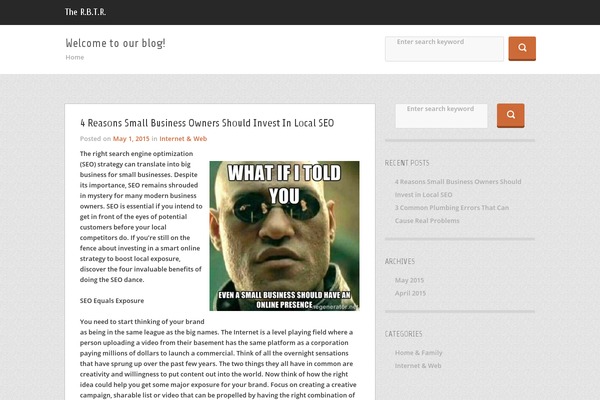Image resolution: width=600 pixels, height=400 pixels.
Task: Select the Archives sidebar heading
Action: (399, 261)
